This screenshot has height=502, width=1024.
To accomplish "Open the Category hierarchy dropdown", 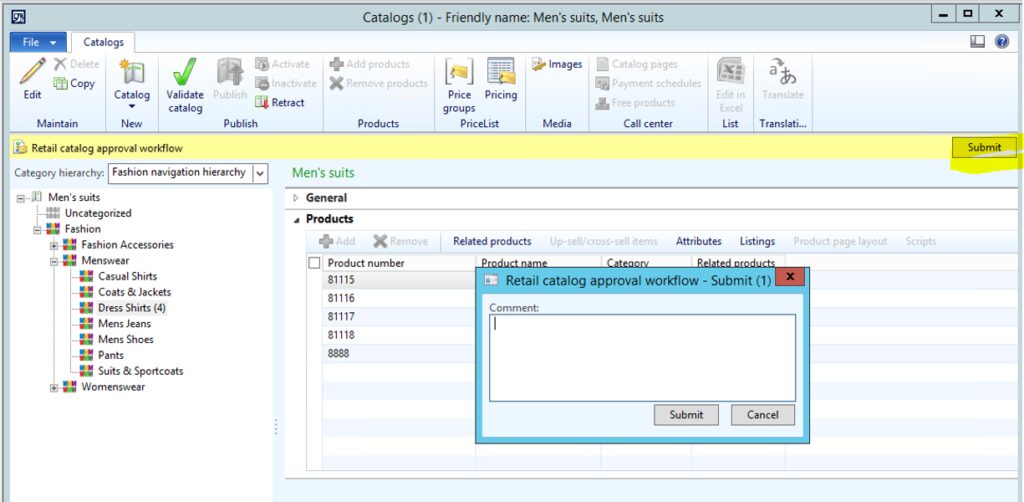I will coord(260,173).
